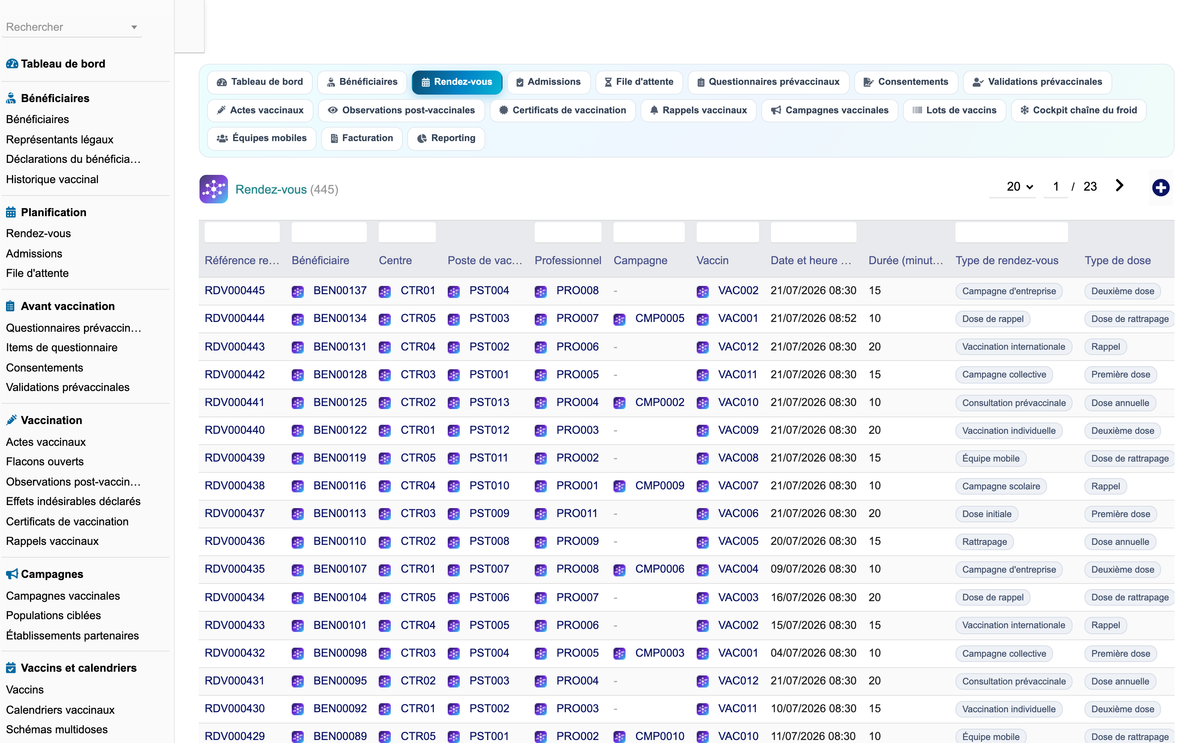
Task: Click the professional icon beside PRO007 in RDV000444
Action: coord(541,319)
